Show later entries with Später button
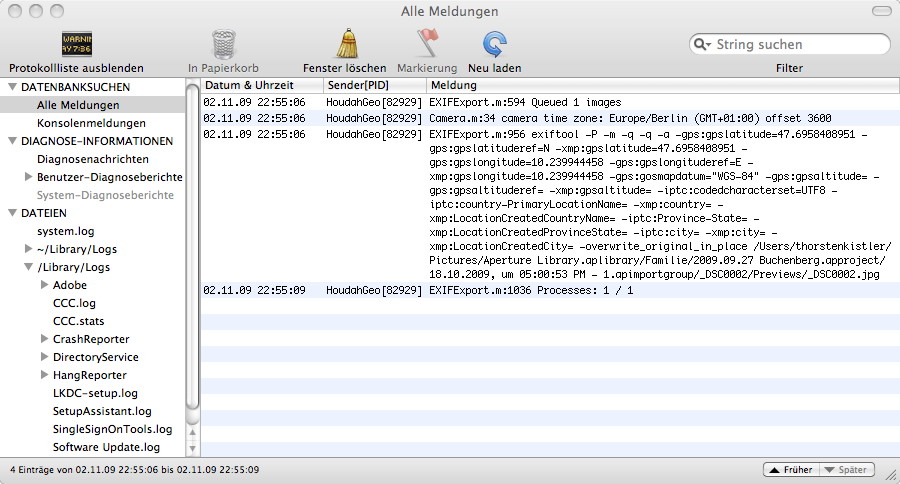 coord(847,470)
